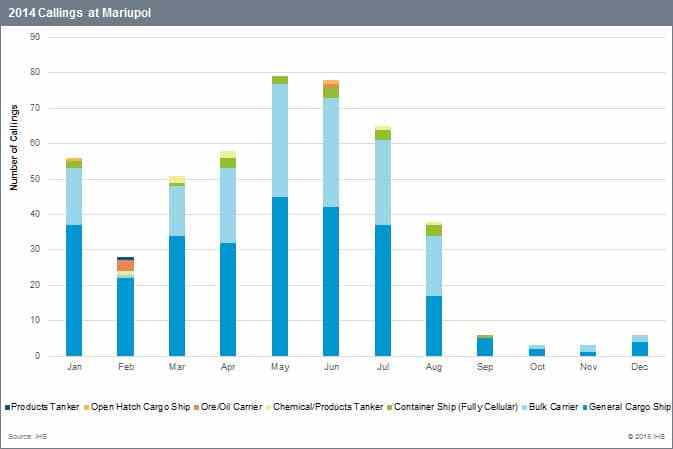673x449 pixels.
Task: Click the '© 2015 IHS' copyright text
Action: tap(646, 437)
